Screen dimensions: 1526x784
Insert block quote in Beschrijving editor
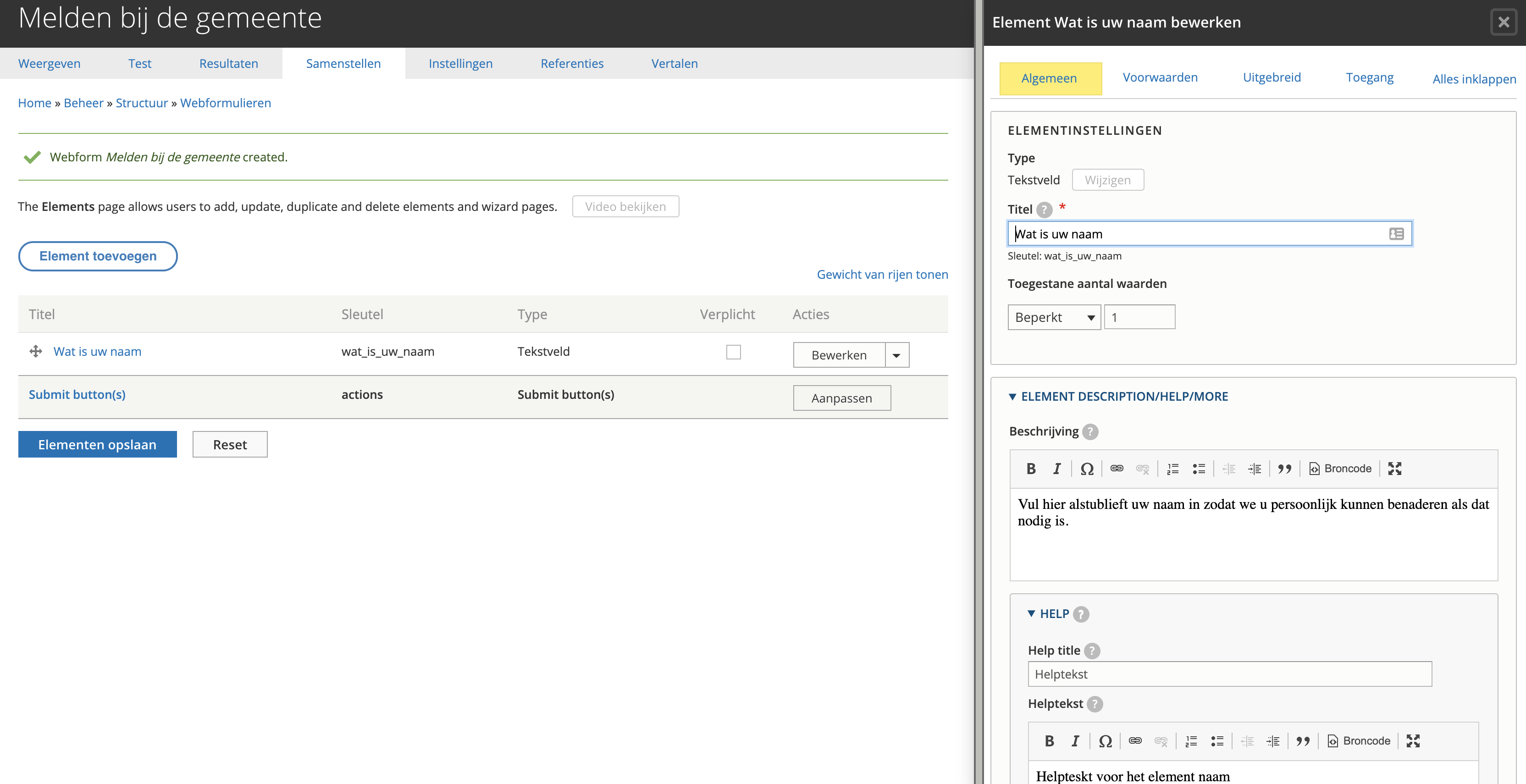[1284, 469]
